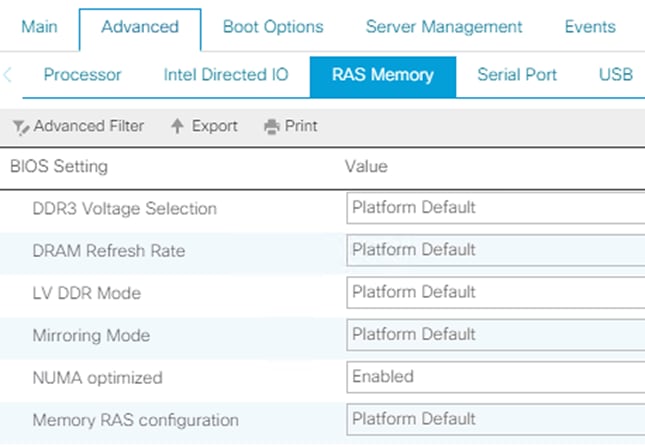
Task: Click the Value column header
Action: [x=366, y=166]
